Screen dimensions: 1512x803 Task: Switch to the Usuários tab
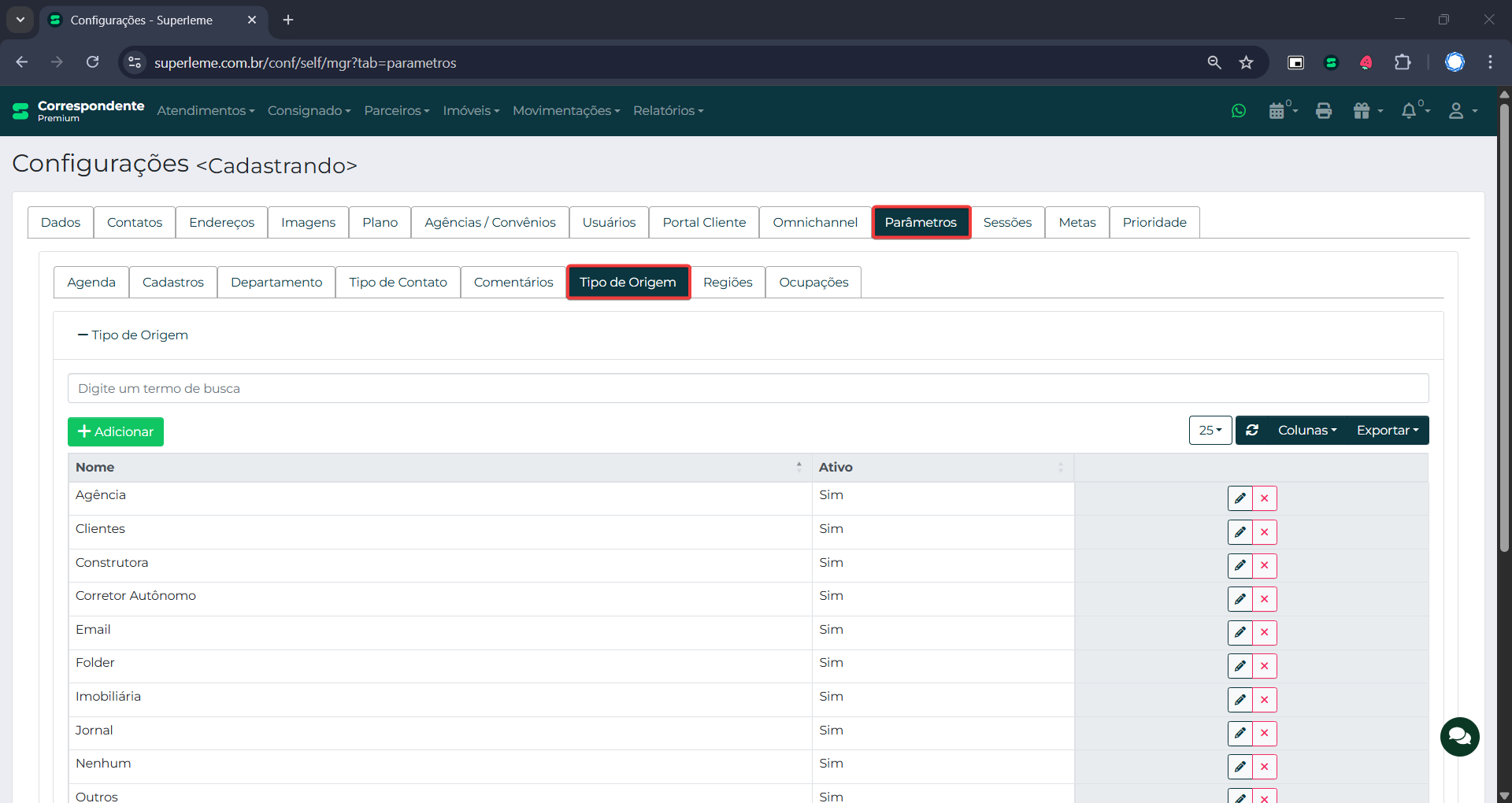click(x=609, y=223)
